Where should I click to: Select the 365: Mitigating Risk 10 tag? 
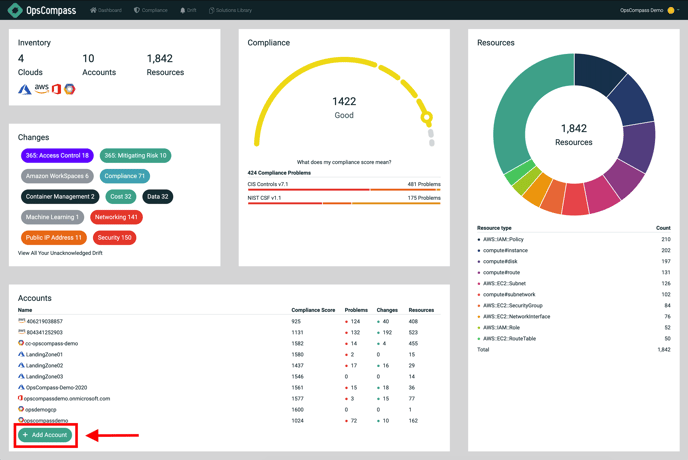coord(136,155)
